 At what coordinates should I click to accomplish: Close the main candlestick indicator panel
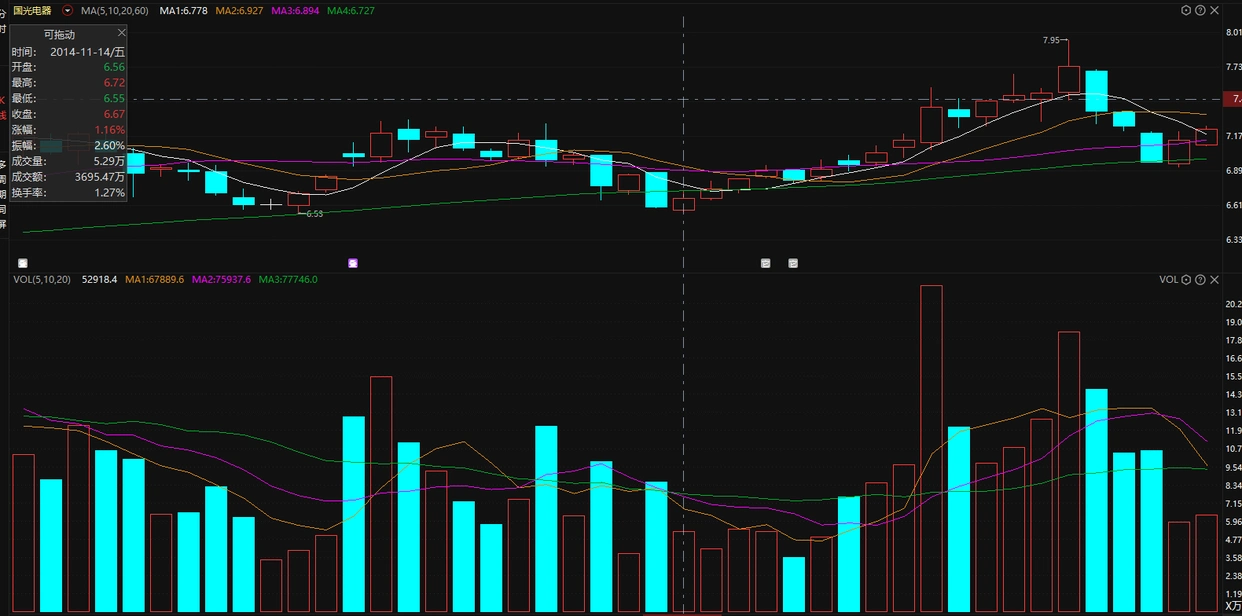[1214, 10]
